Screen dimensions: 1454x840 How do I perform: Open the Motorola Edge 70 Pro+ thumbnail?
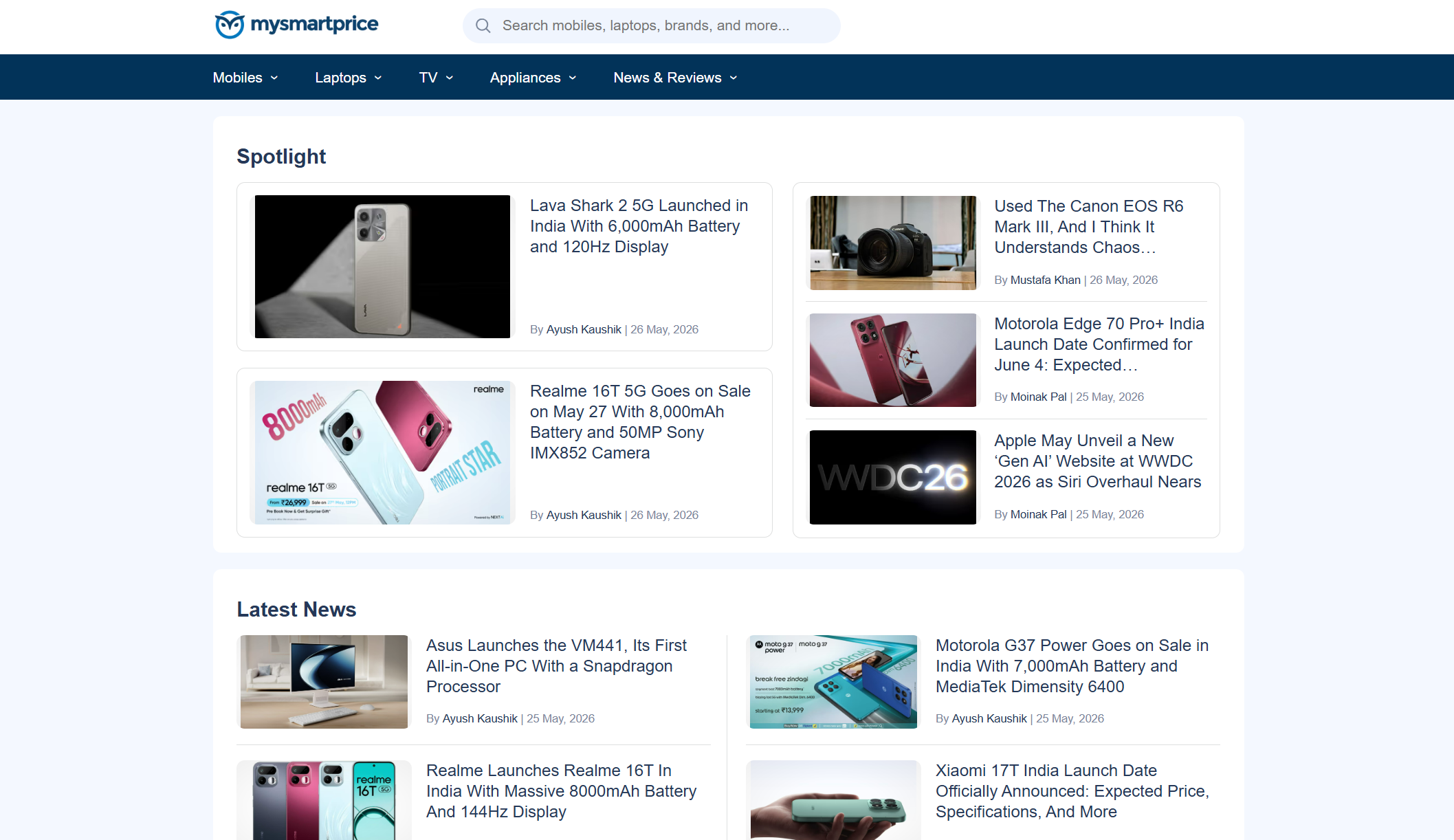pos(892,360)
